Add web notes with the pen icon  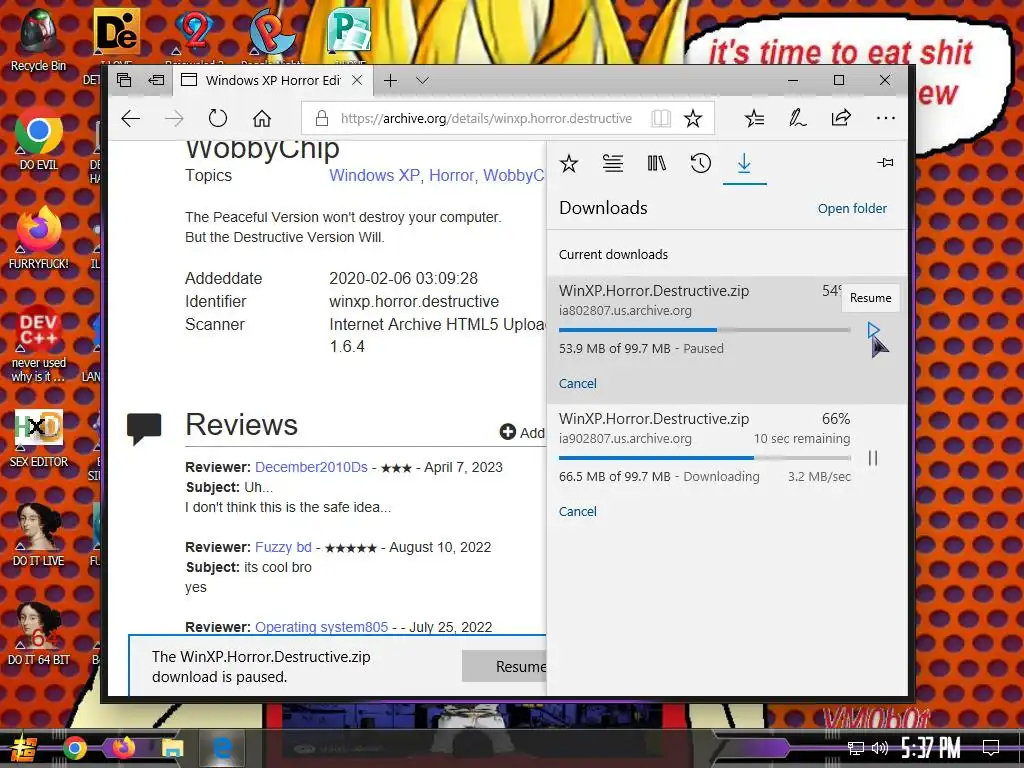coord(797,118)
